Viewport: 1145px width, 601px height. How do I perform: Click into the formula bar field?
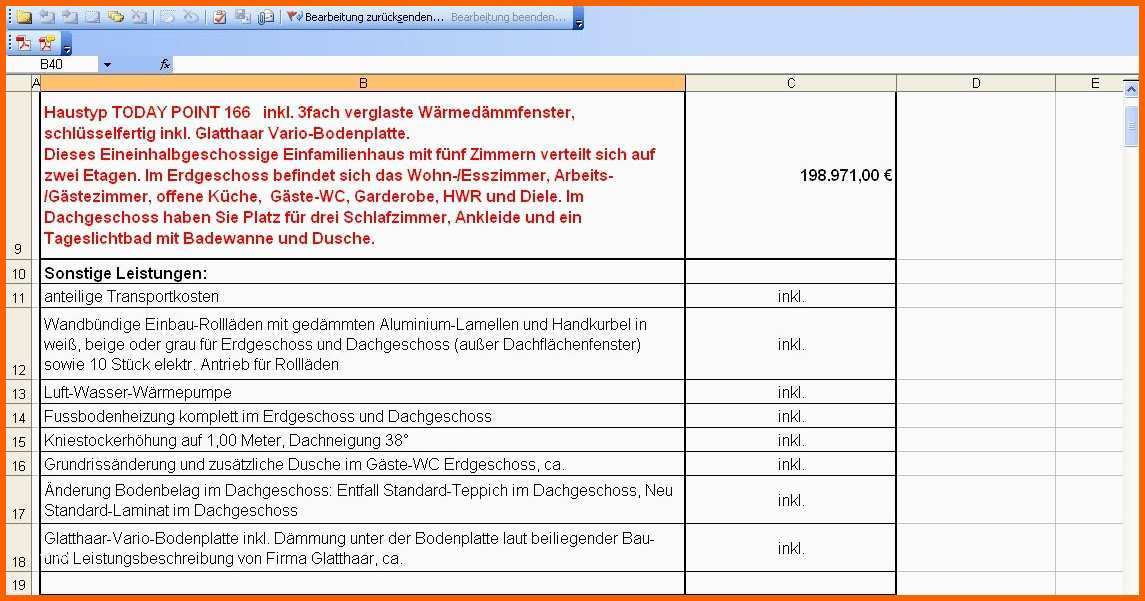coord(654,64)
